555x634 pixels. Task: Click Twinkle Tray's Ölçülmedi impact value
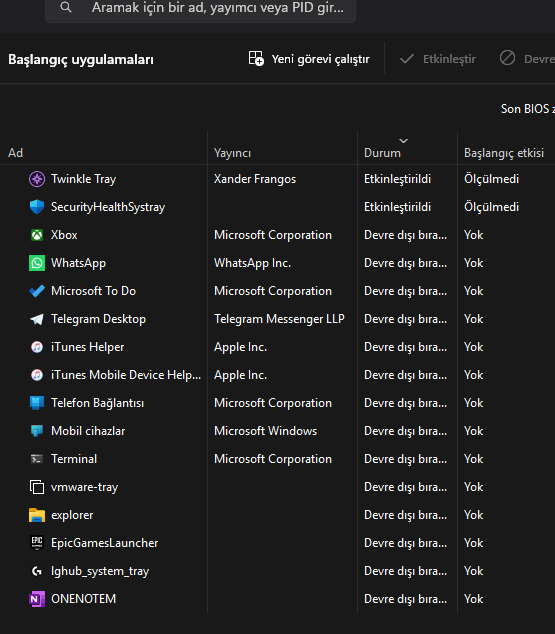coord(491,179)
